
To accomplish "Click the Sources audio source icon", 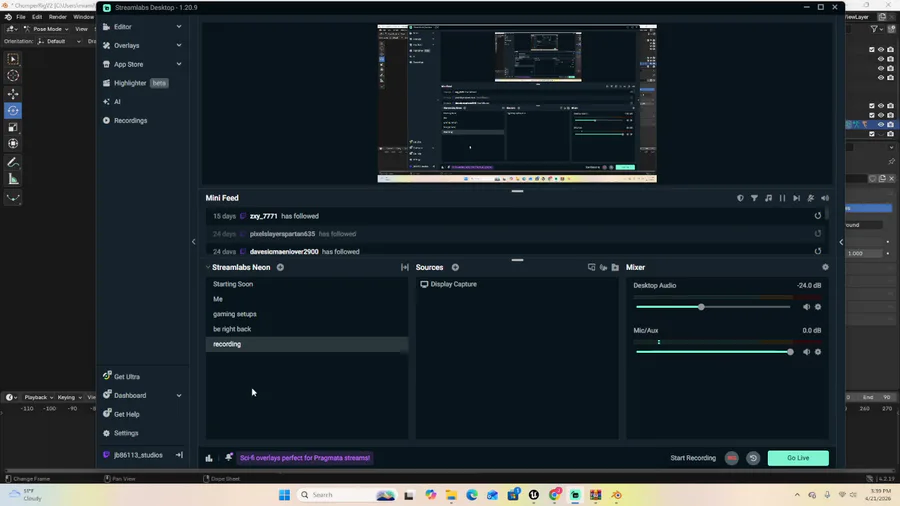I will 603,267.
